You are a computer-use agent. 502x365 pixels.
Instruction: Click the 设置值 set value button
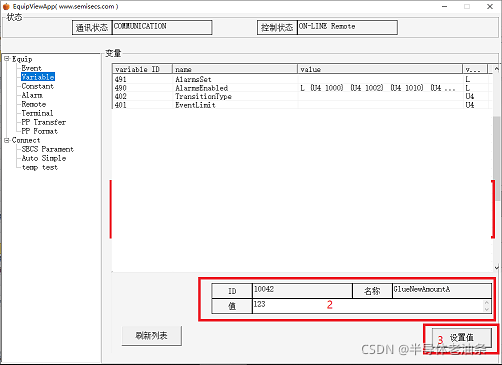pyautogui.click(x=462, y=338)
